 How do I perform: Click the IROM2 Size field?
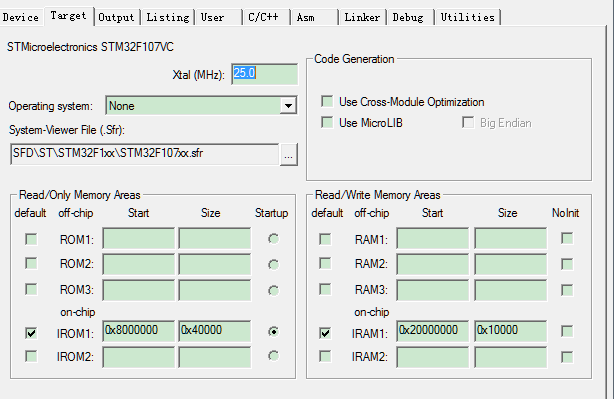(215, 357)
